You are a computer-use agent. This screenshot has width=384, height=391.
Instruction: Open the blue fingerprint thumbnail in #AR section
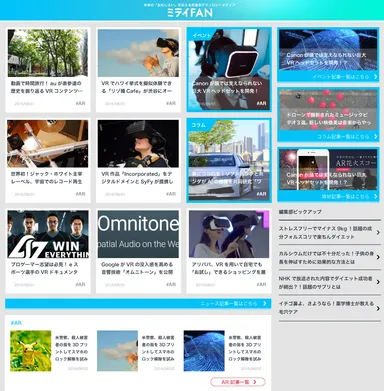point(204,351)
